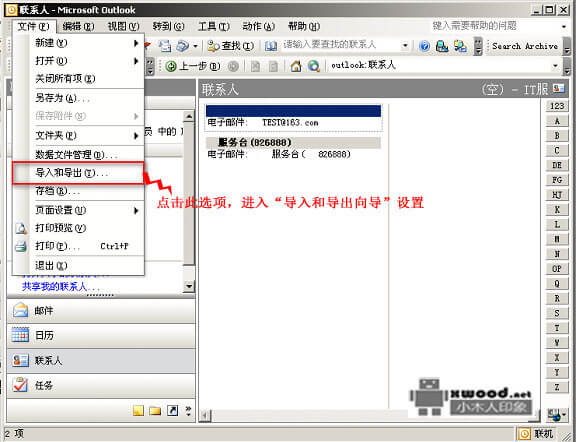Expand the contact search box dropdown
The image size is (576, 442).
click(x=405, y=46)
